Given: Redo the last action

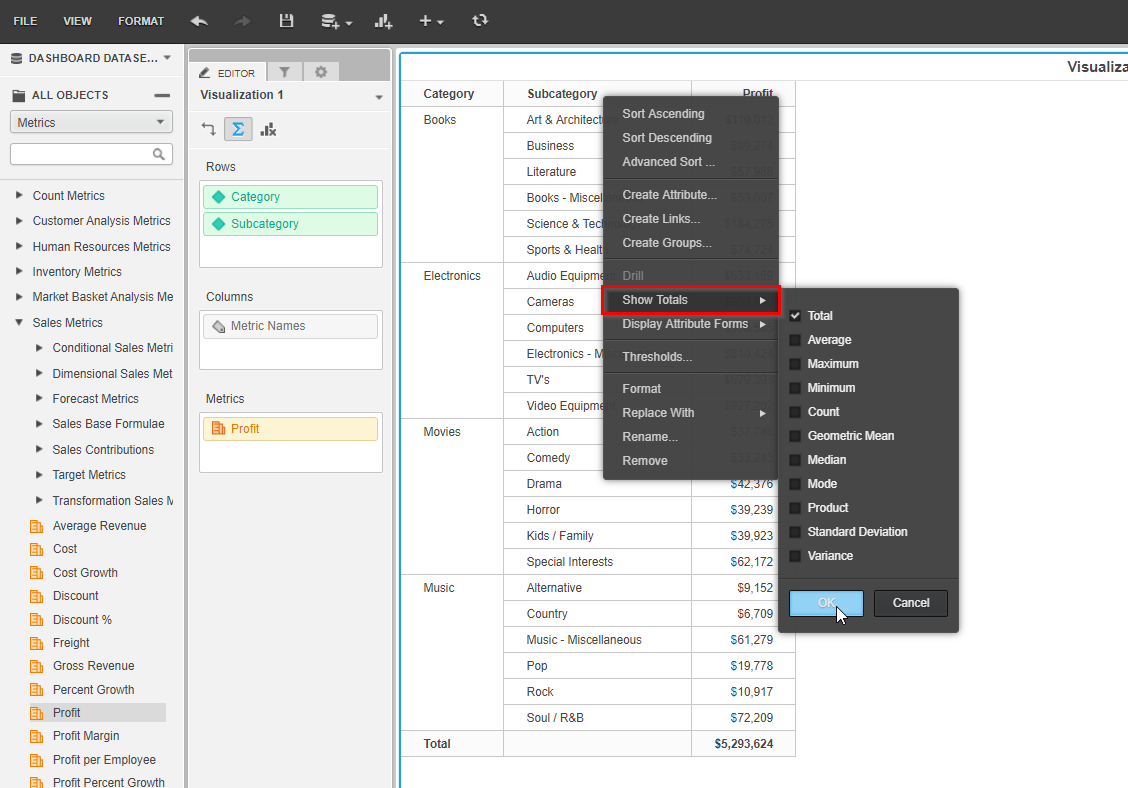Looking at the screenshot, I should tap(242, 20).
